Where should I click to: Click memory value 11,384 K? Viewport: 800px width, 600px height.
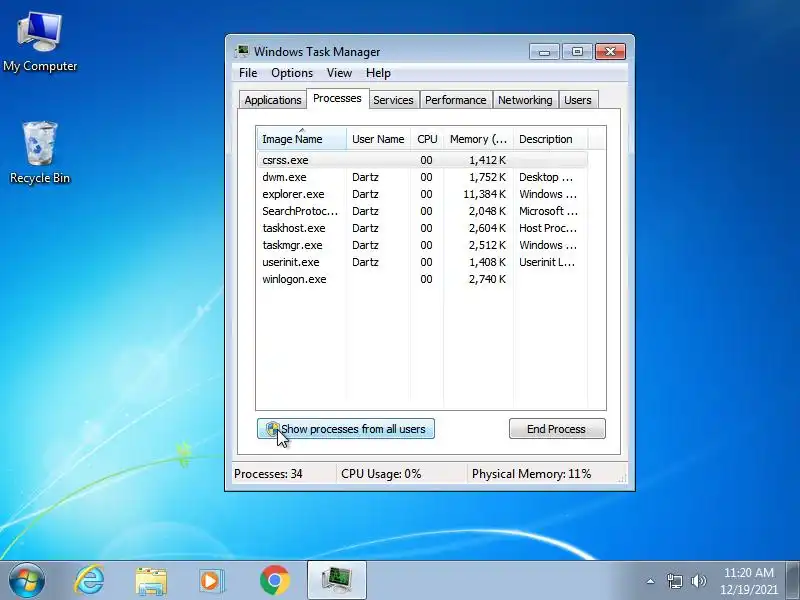click(x=485, y=194)
